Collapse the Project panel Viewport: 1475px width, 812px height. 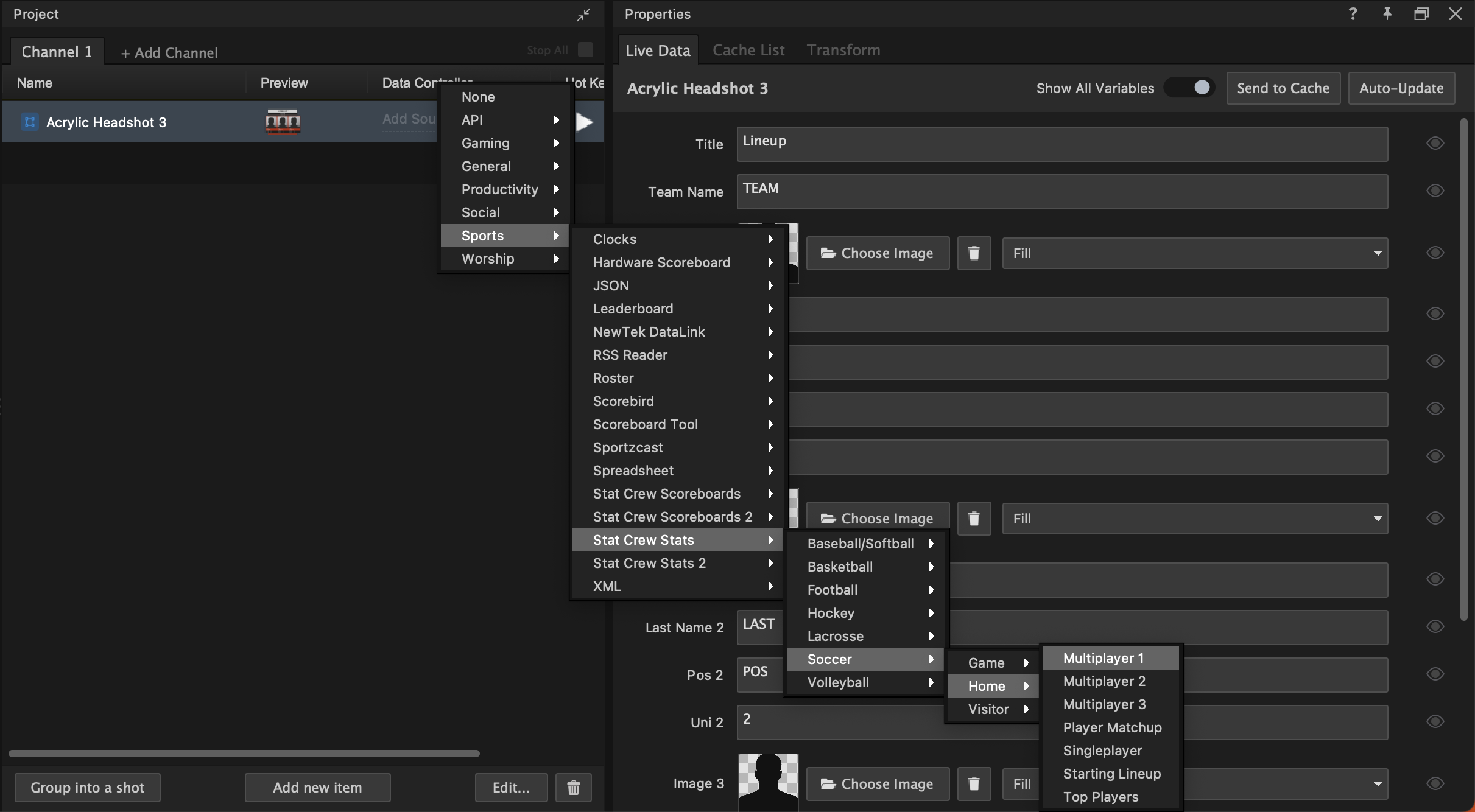click(x=583, y=13)
